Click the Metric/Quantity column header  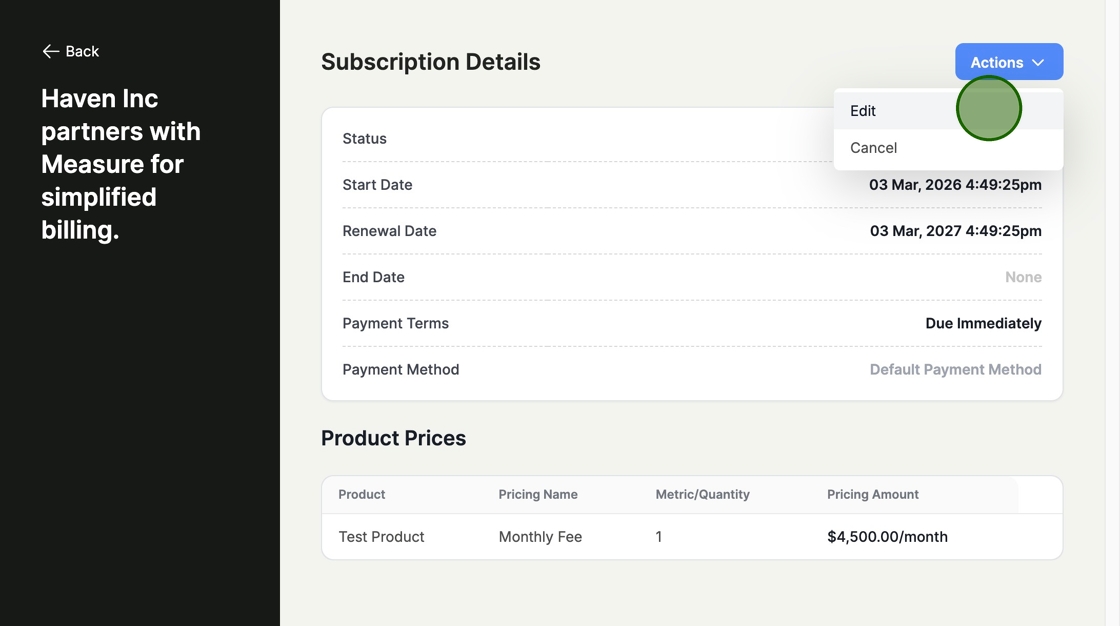(702, 494)
